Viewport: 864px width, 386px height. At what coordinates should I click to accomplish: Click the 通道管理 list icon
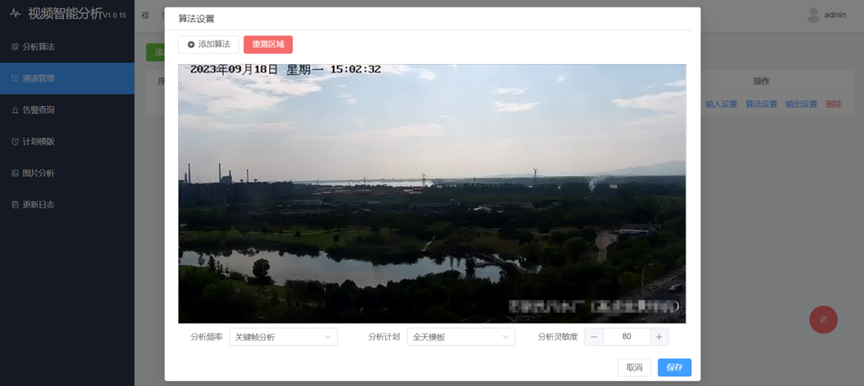coord(15,79)
